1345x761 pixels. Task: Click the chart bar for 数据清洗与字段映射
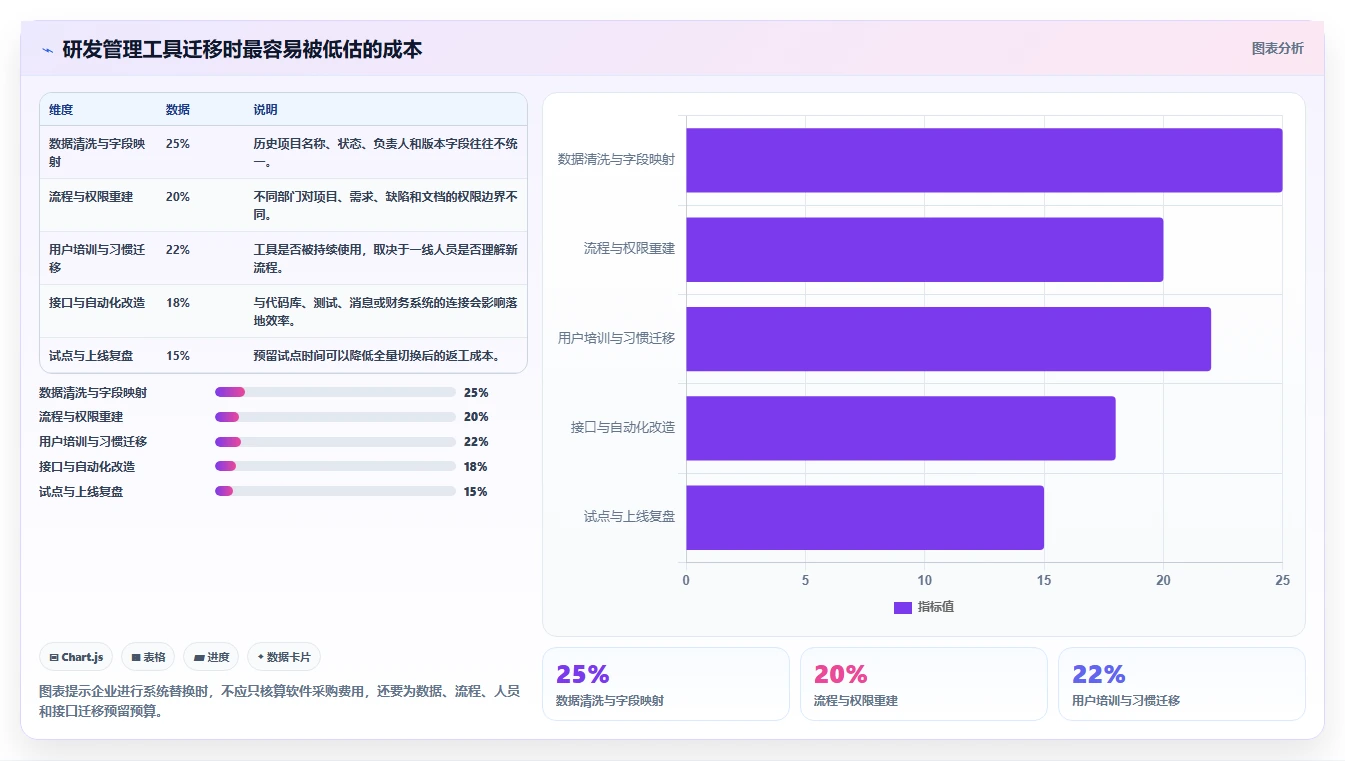[984, 160]
